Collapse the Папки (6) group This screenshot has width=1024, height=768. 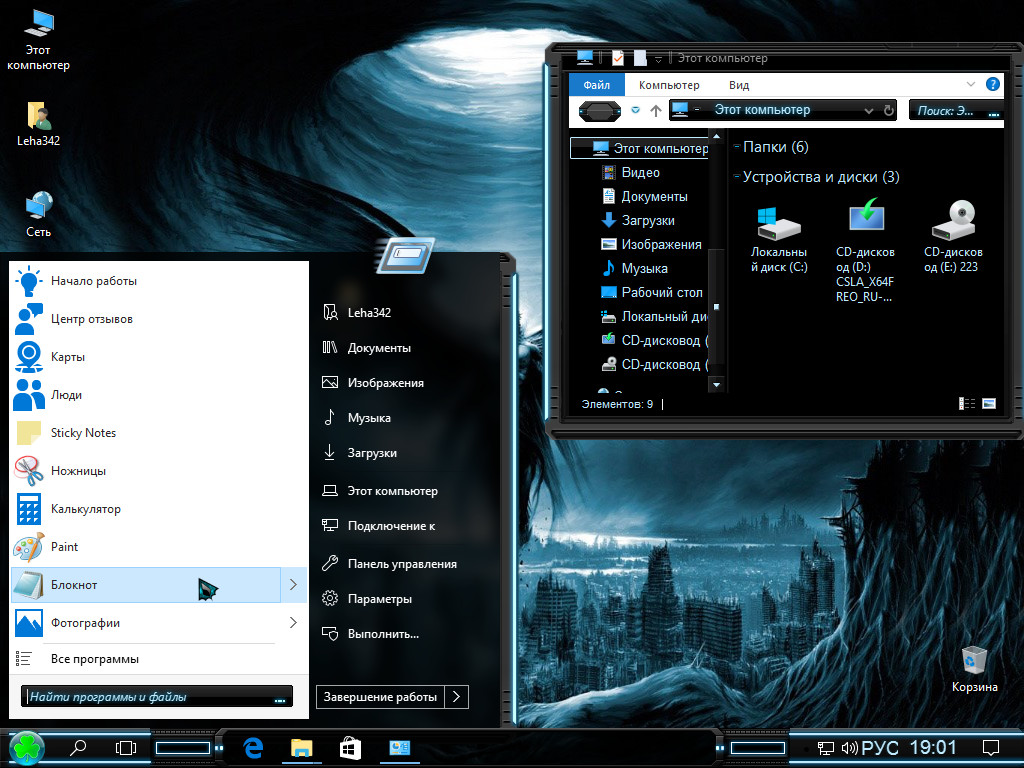737,147
